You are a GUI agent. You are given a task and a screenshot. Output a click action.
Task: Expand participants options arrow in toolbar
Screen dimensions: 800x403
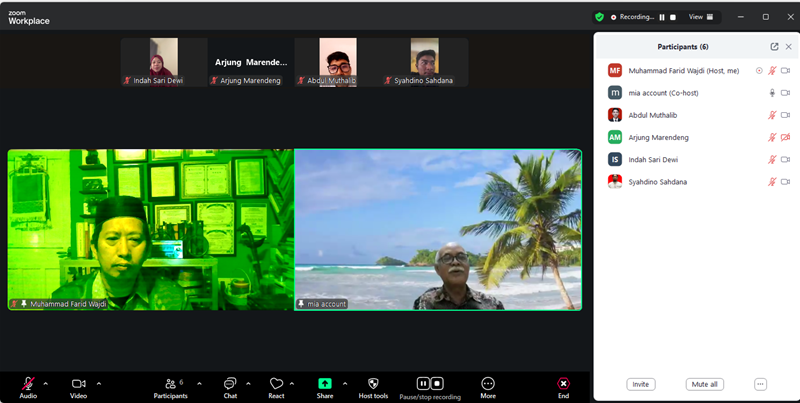[x=199, y=384]
